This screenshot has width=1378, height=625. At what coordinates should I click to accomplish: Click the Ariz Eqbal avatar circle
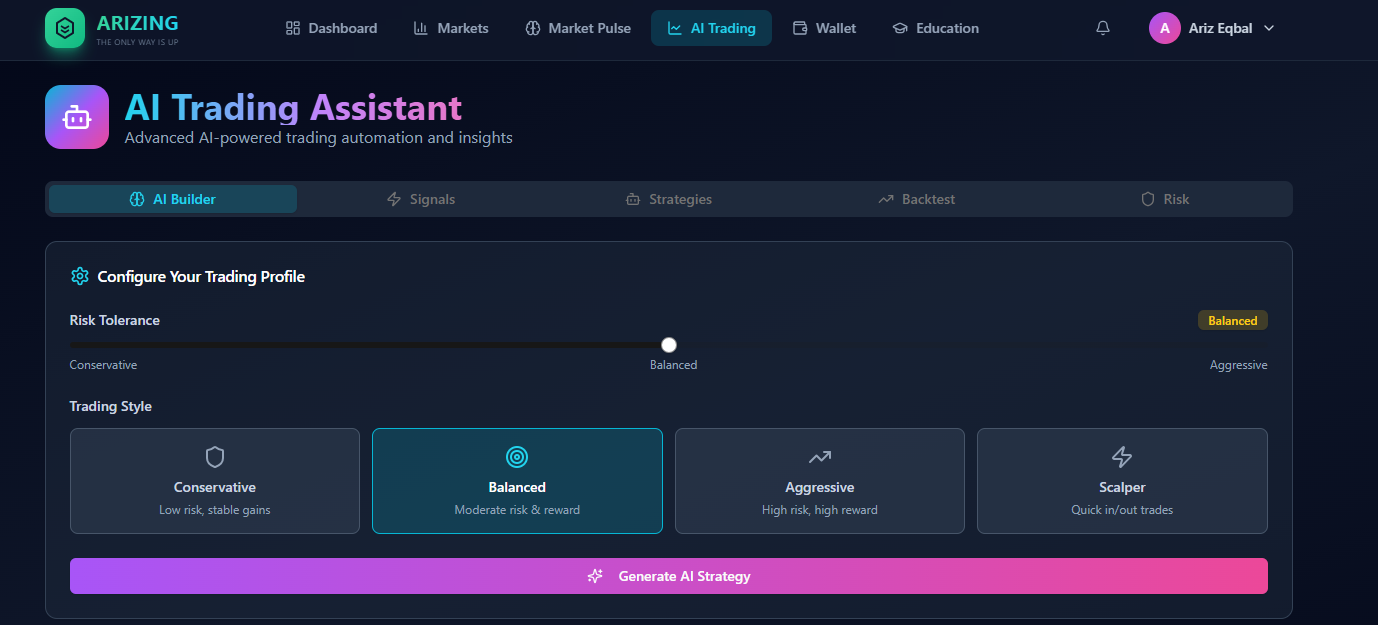1165,28
